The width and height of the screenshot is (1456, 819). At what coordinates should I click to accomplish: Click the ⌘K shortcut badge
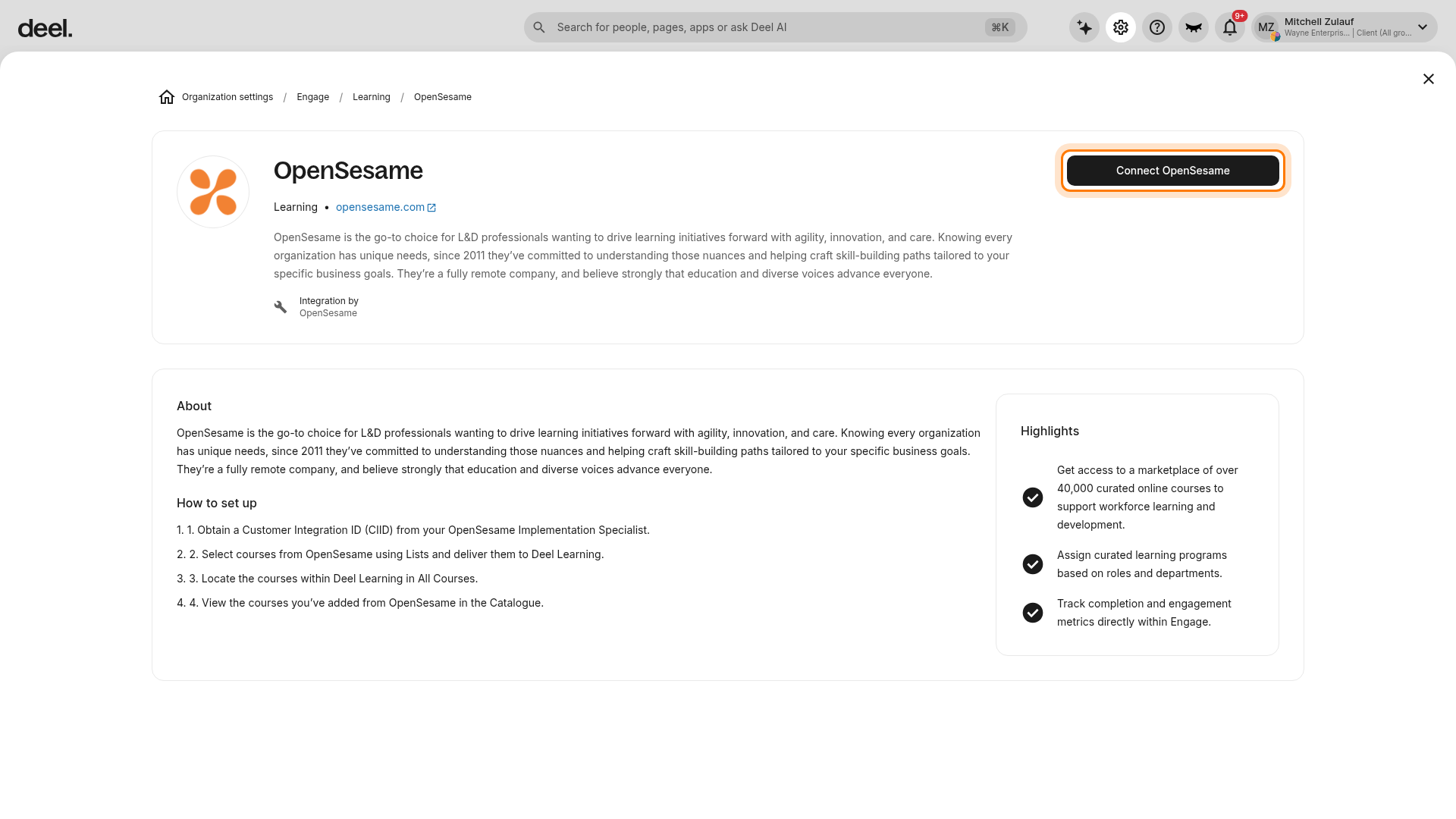(x=1000, y=27)
